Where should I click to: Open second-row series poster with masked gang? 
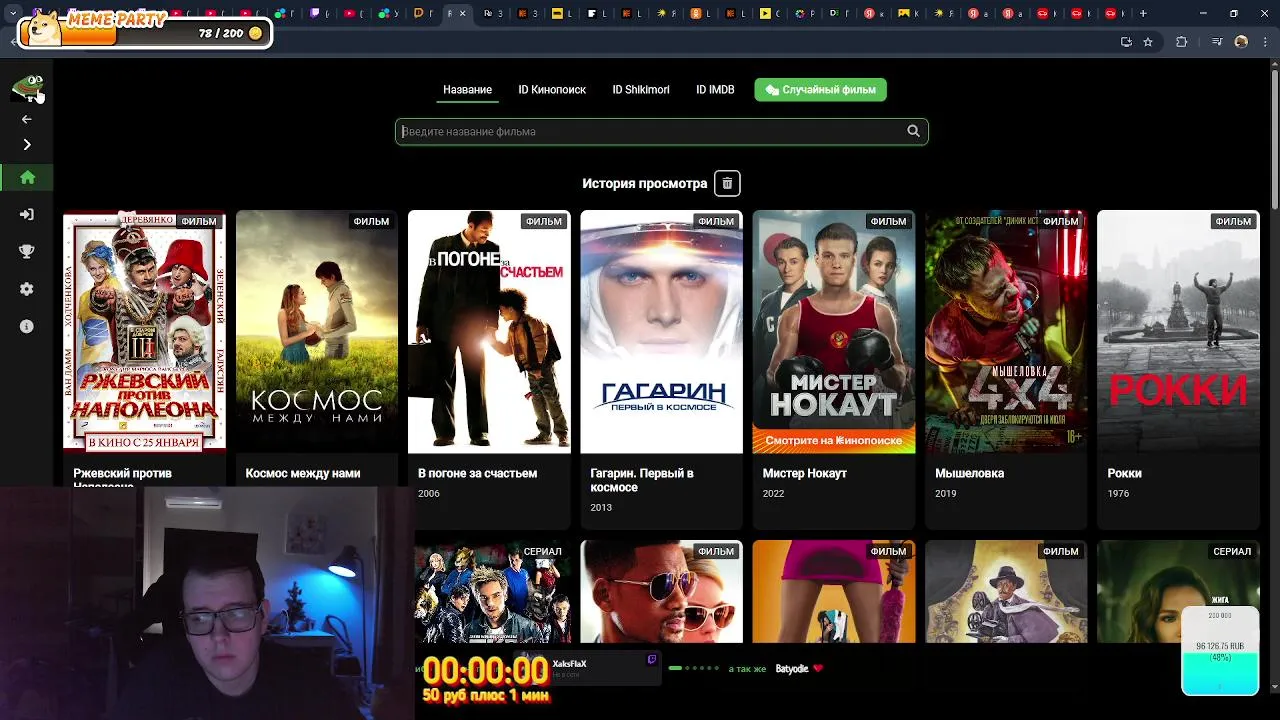(x=492, y=591)
